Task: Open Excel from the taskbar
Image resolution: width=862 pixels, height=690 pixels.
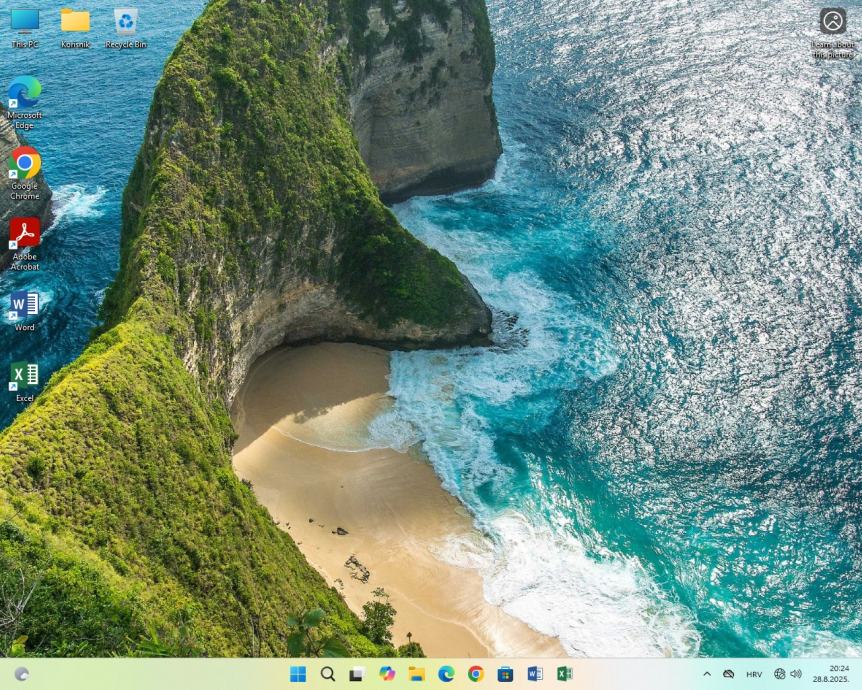Action: point(564,674)
